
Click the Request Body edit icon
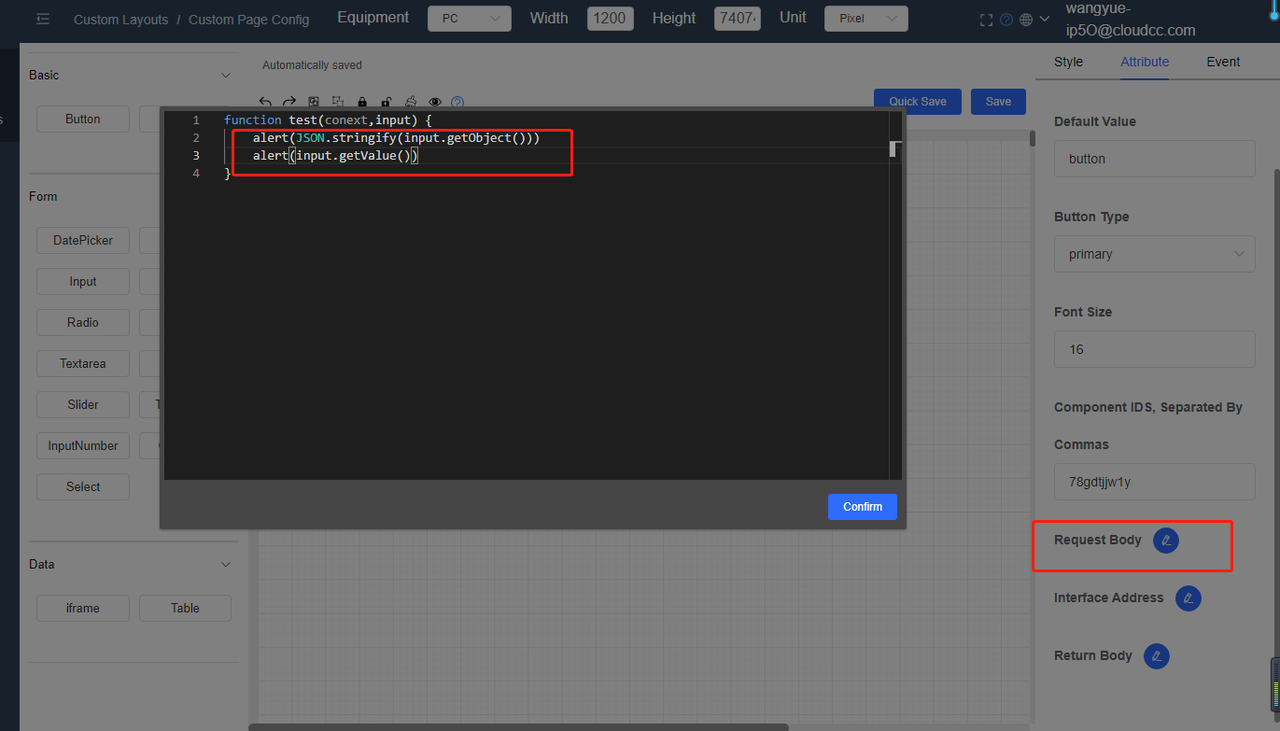[1165, 541]
